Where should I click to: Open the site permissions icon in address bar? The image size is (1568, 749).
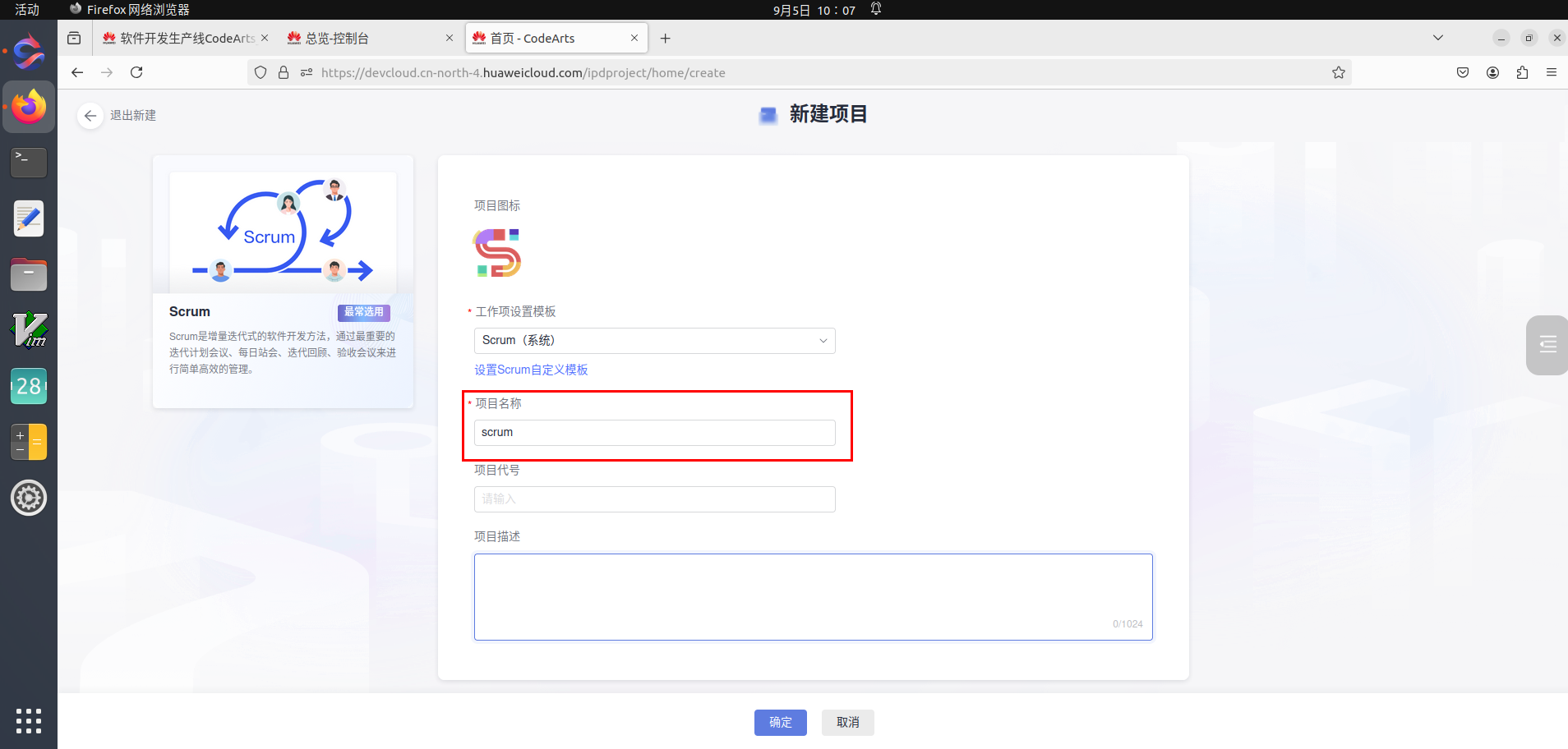pyautogui.click(x=307, y=72)
